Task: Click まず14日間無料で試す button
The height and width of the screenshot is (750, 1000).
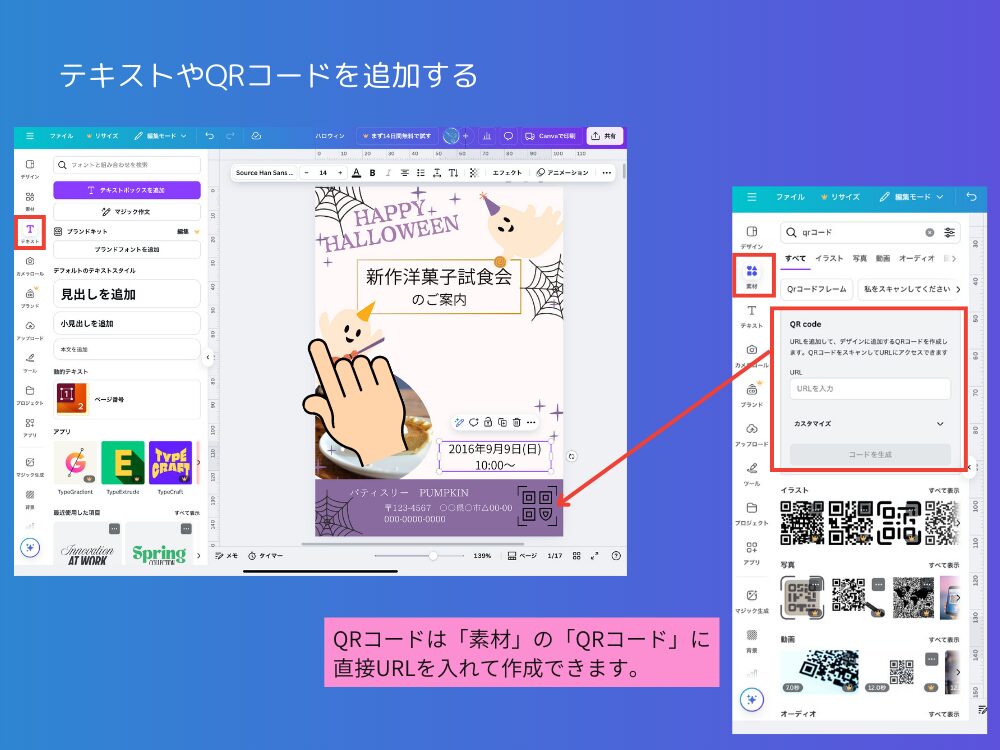Action: (397, 136)
